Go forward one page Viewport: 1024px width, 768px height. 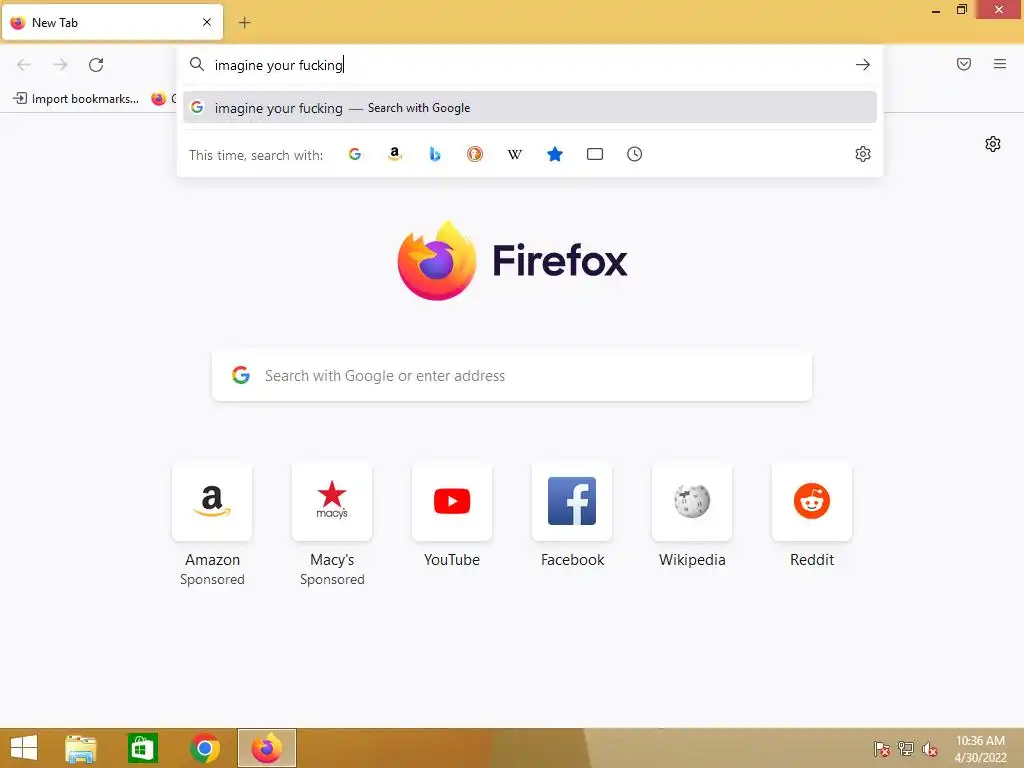click(x=60, y=65)
